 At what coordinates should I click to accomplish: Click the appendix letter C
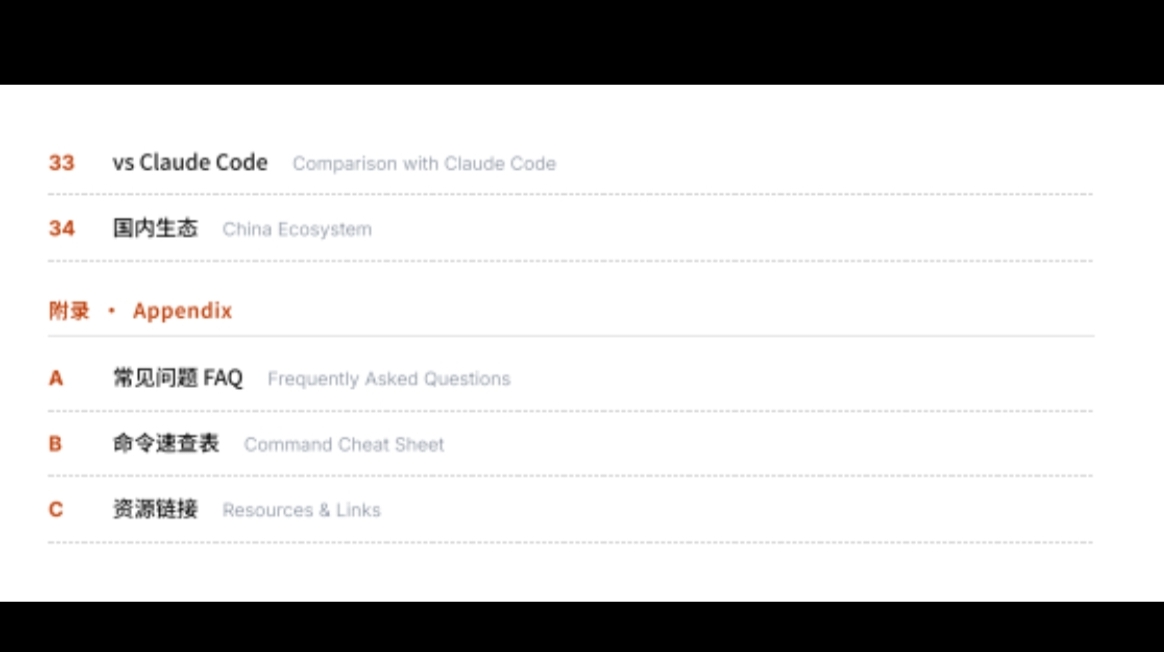point(56,510)
